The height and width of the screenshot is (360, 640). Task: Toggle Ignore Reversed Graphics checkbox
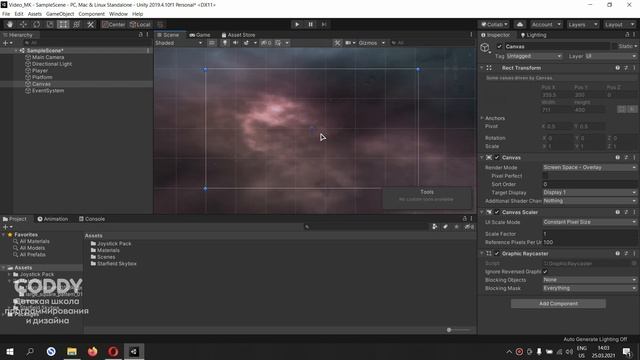[545, 272]
